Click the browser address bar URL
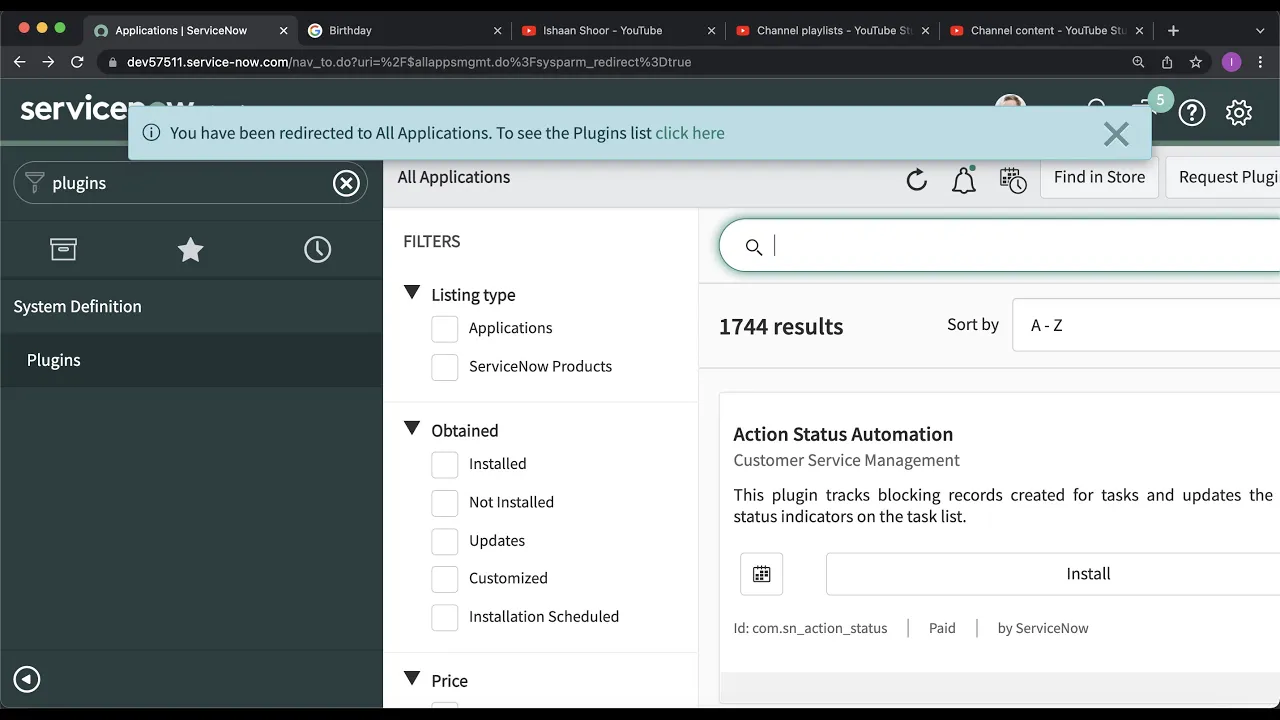Screen dimensions: 1280x720 pyautogui.click(x=409, y=62)
